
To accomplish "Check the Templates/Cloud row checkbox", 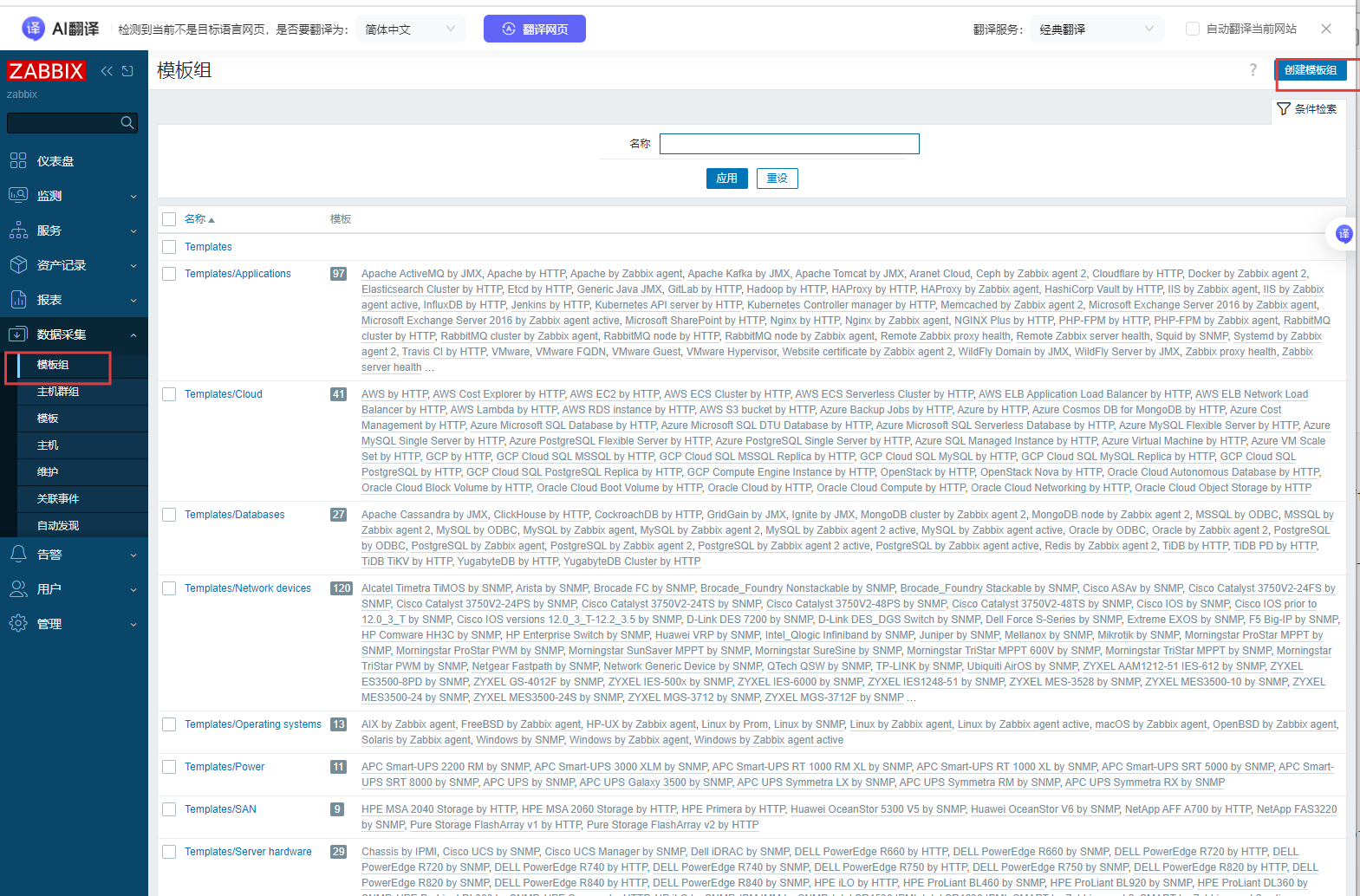I will (169, 394).
